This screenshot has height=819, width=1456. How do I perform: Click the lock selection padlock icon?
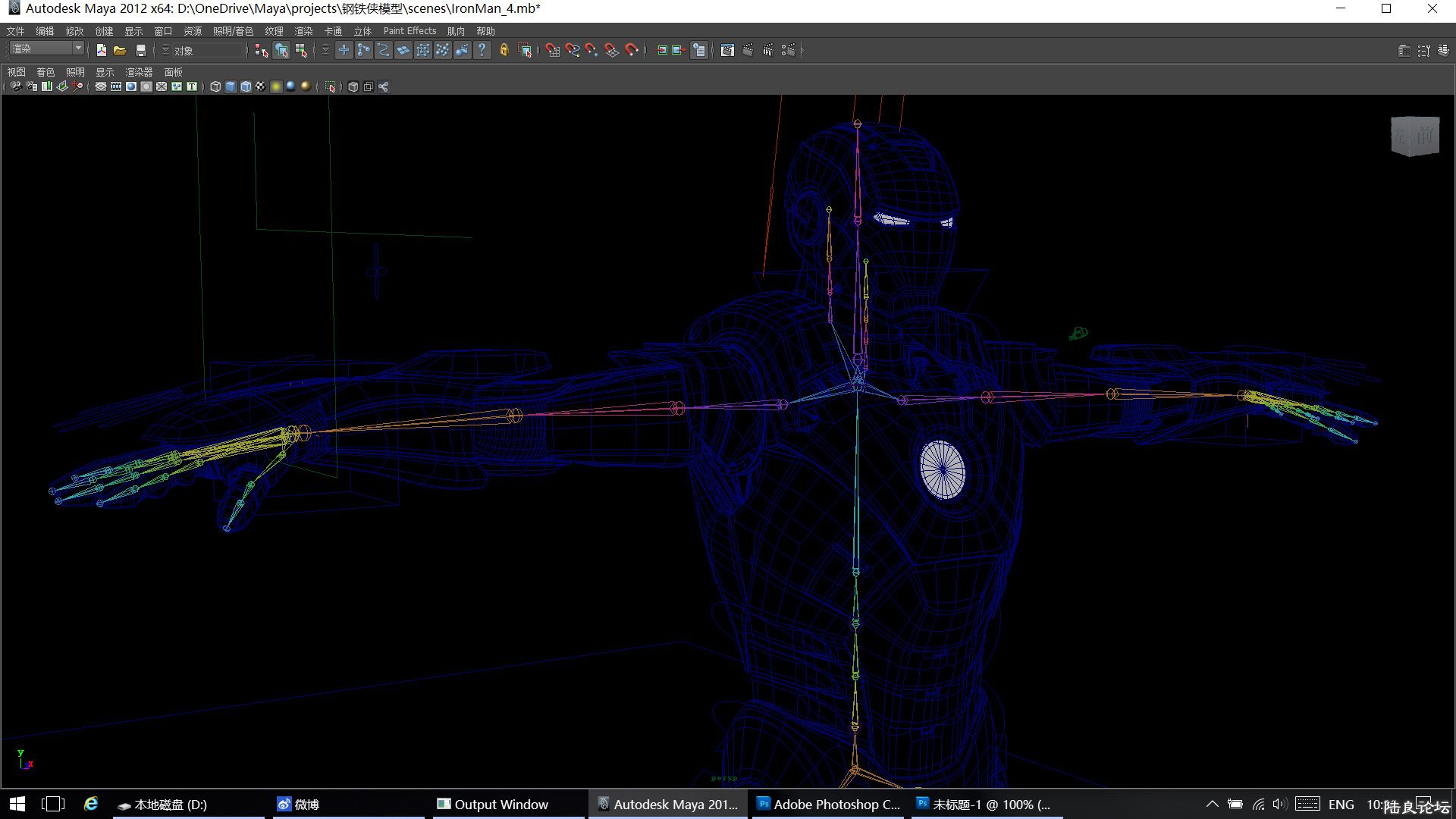(x=504, y=50)
